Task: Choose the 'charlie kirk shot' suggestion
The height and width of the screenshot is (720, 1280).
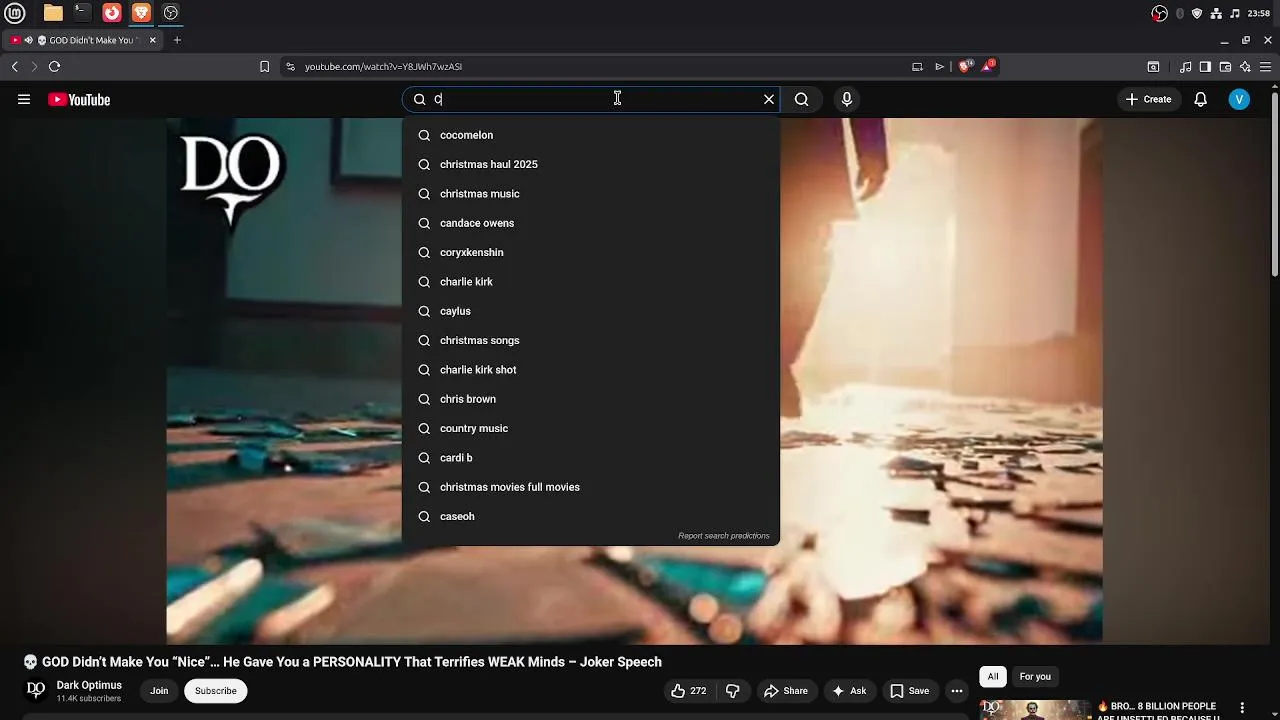Action: [x=590, y=370]
